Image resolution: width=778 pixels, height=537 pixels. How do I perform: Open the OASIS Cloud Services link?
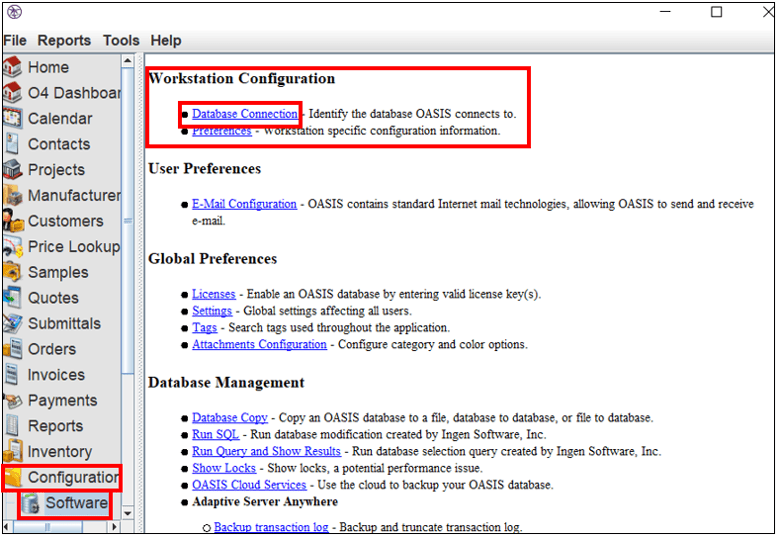click(249, 485)
